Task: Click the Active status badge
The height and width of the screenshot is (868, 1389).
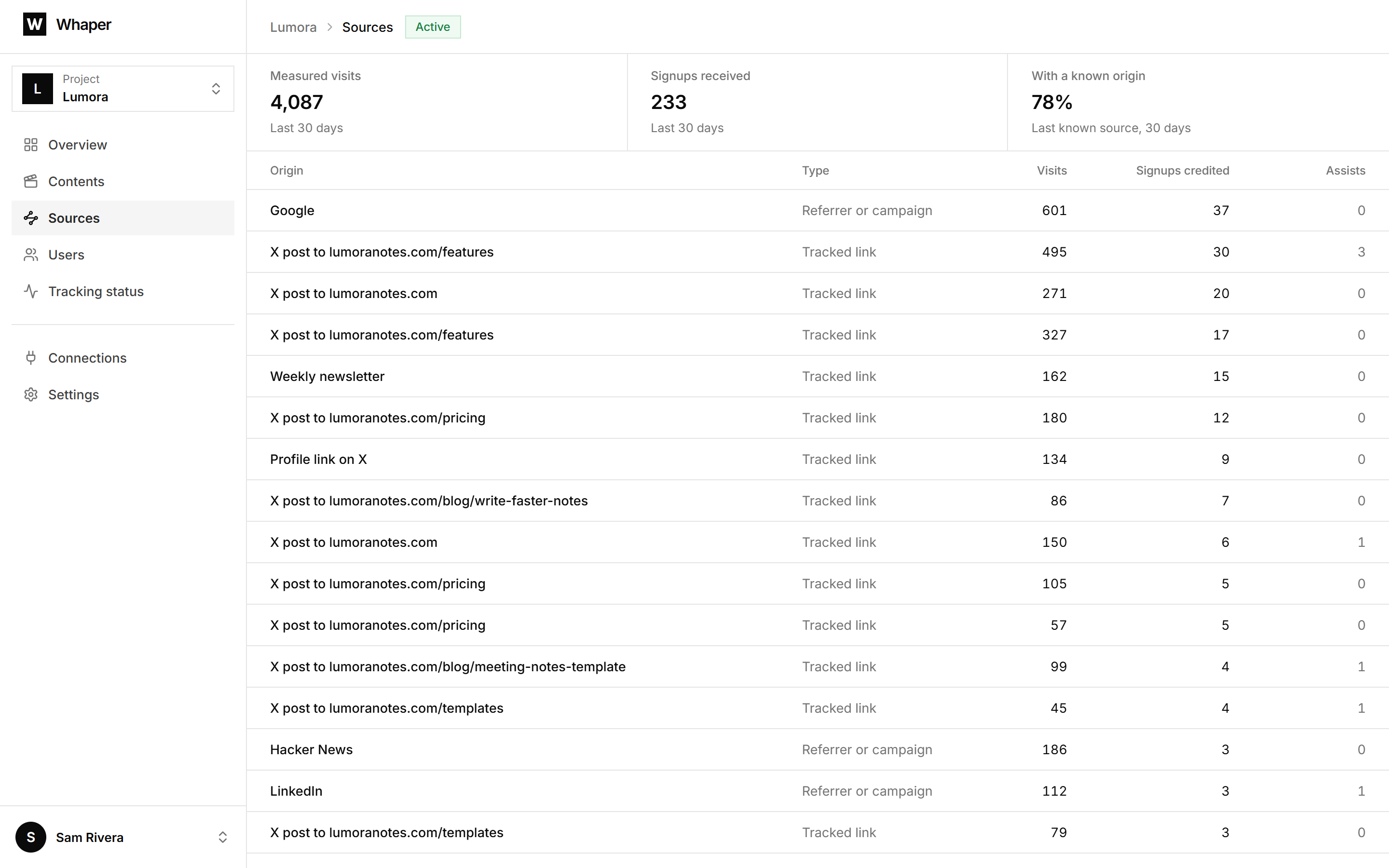Action: (433, 27)
